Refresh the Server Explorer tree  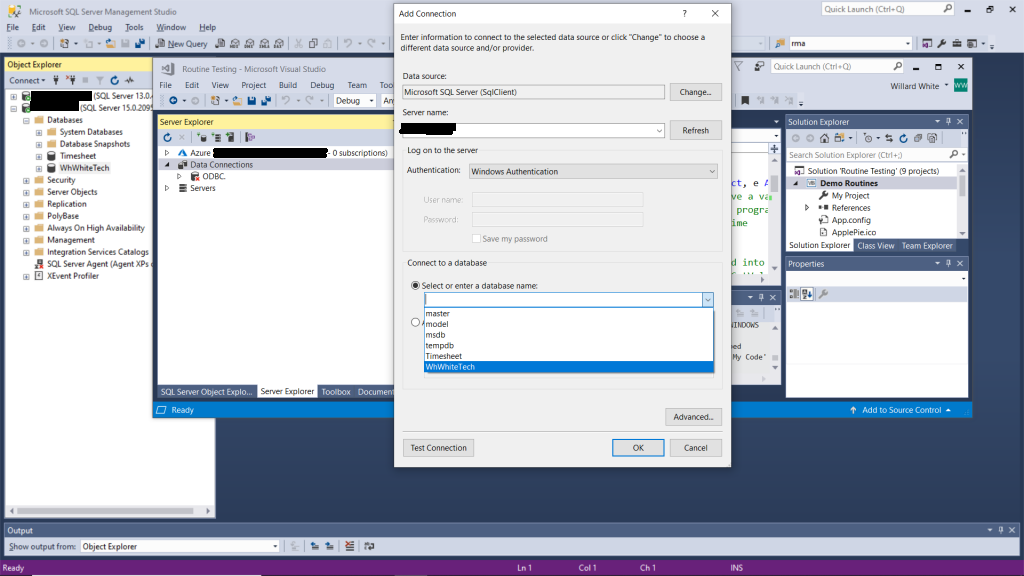(166, 137)
